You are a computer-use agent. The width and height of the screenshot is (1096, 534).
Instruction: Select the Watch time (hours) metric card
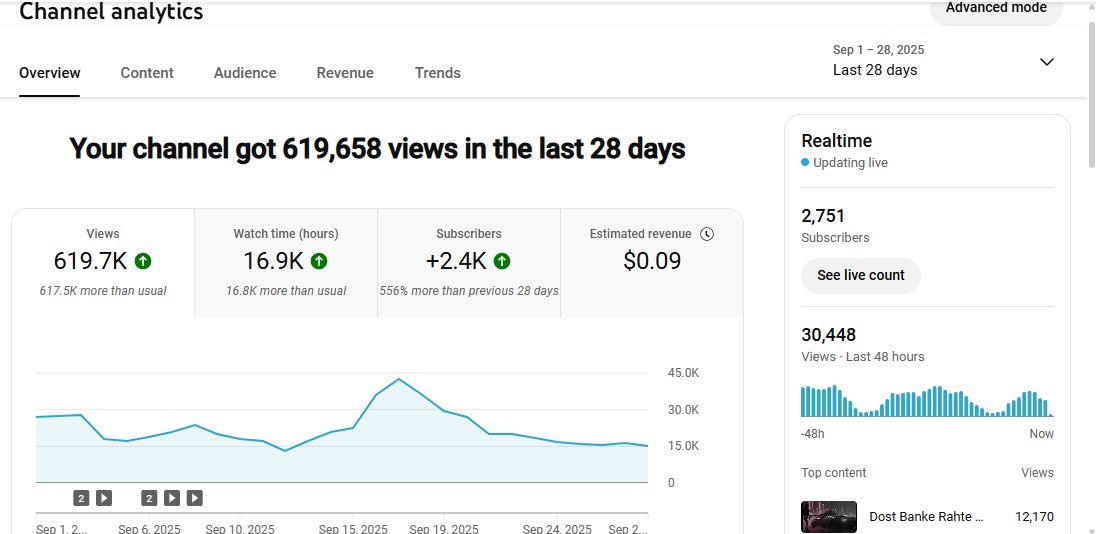click(x=285, y=263)
